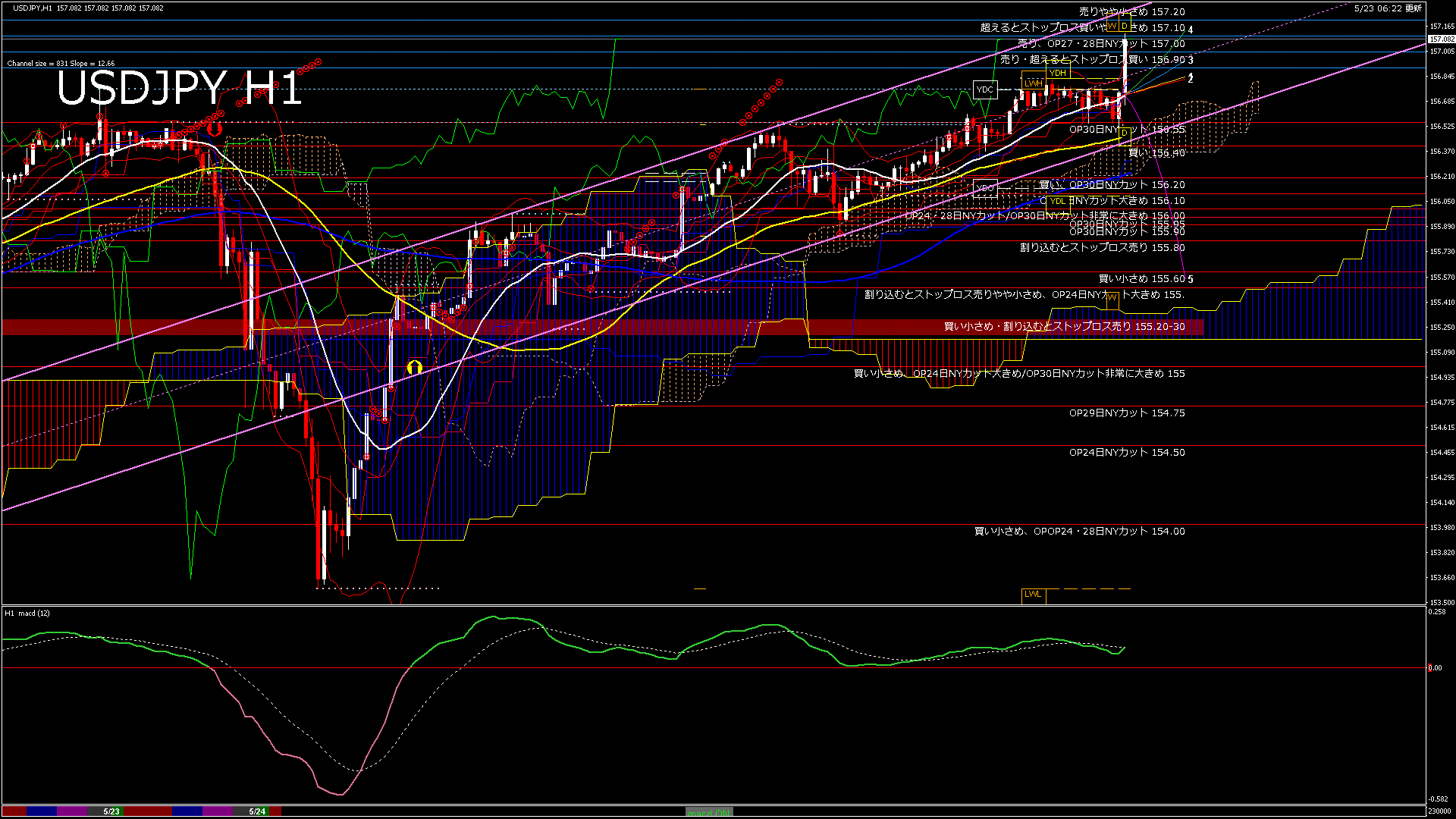Click the USDJPY,H1 symbol header text

[33, 8]
